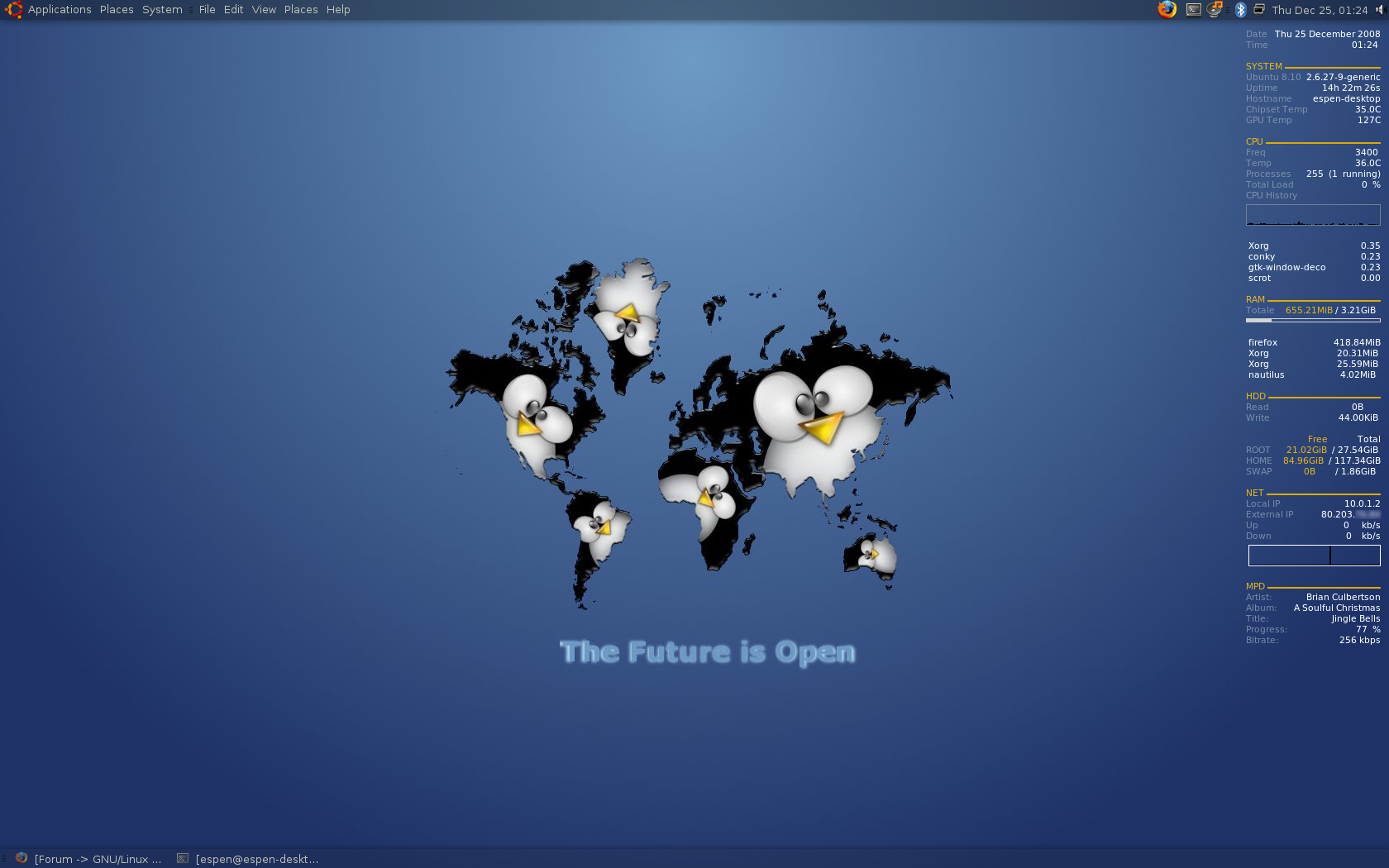Image resolution: width=1389 pixels, height=868 pixels.
Task: Click the Bluetooth tray icon
Action: point(1240,10)
